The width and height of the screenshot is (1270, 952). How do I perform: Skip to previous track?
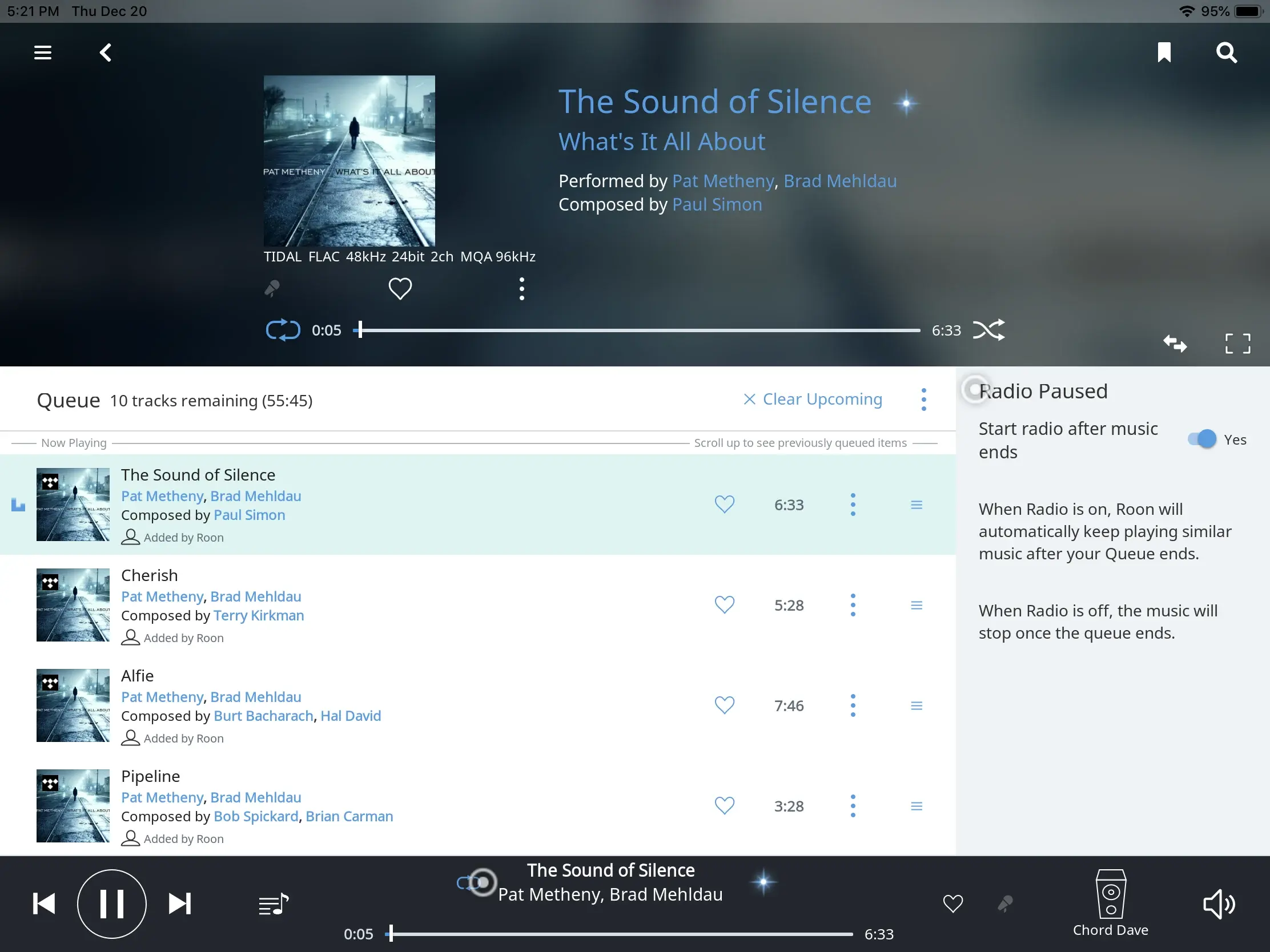coord(43,904)
